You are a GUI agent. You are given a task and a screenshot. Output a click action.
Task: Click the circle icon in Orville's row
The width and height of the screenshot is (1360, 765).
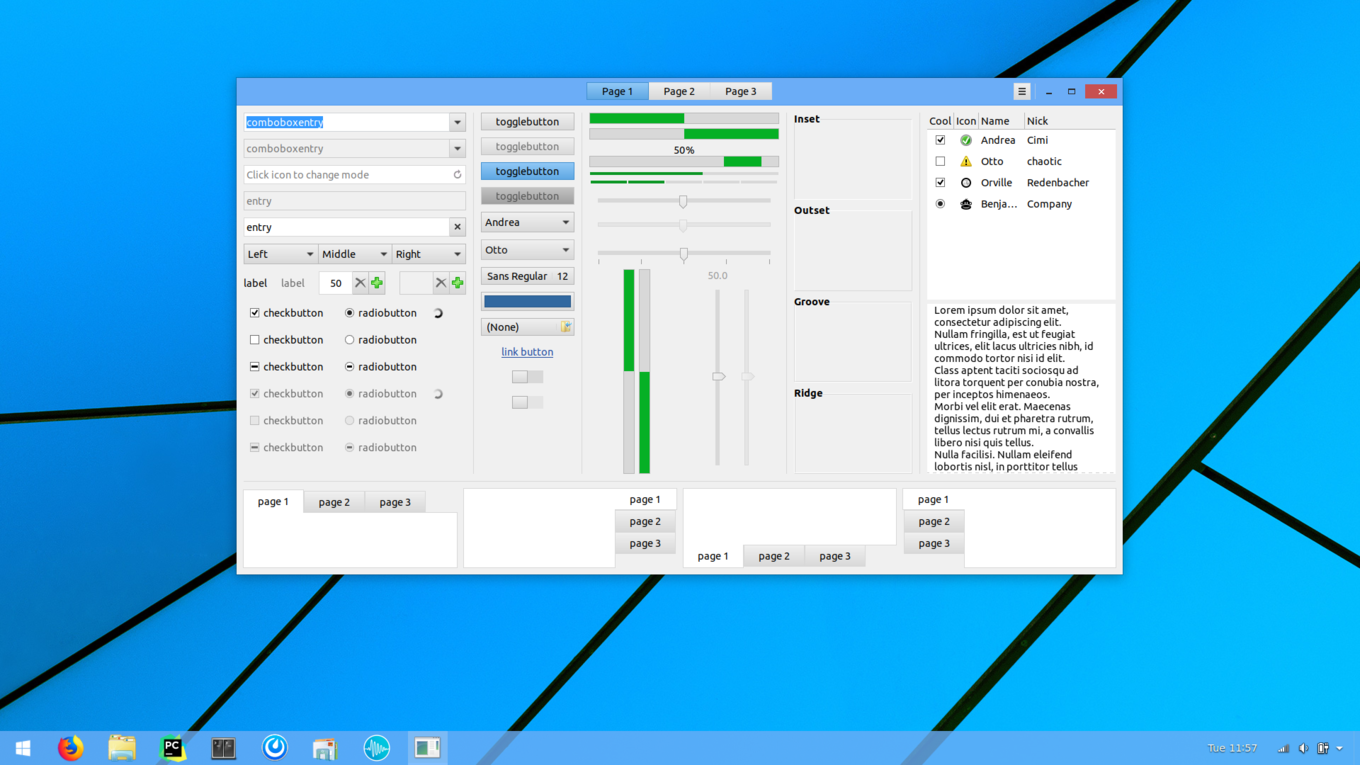(966, 183)
